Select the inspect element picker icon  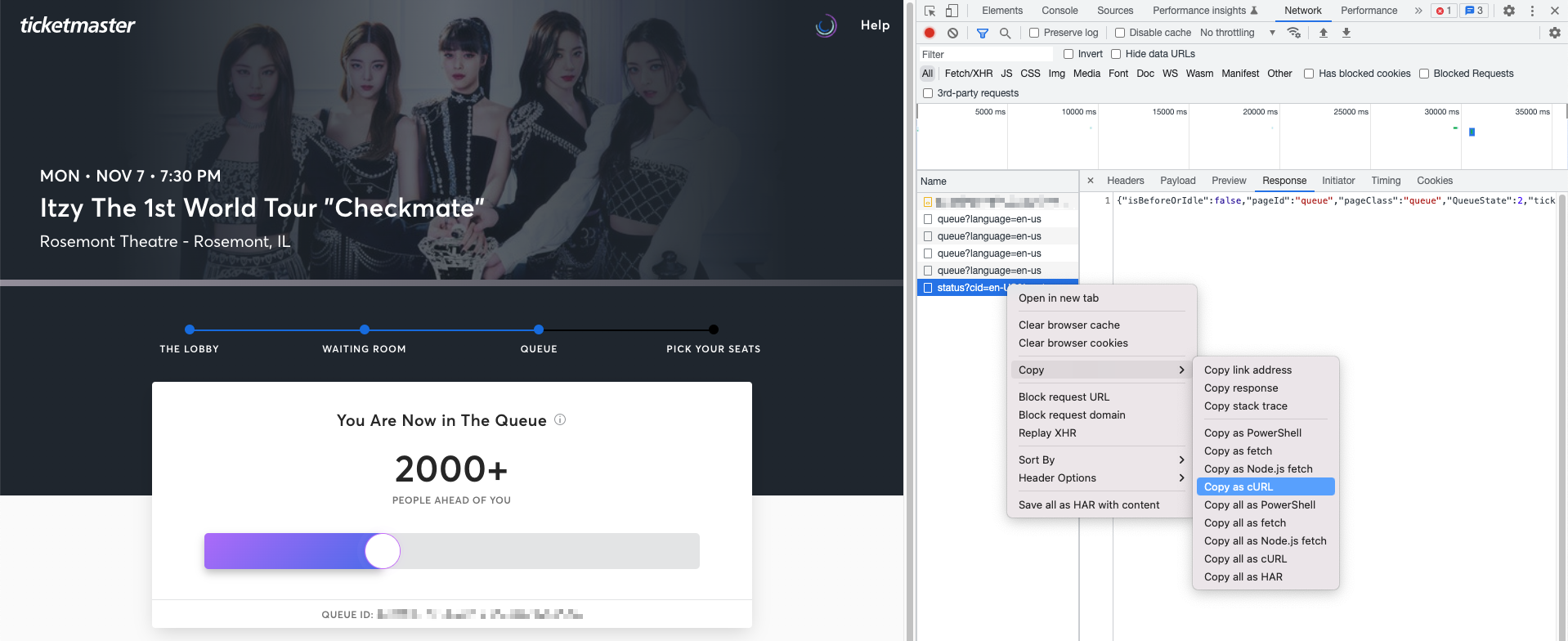pyautogui.click(x=930, y=11)
